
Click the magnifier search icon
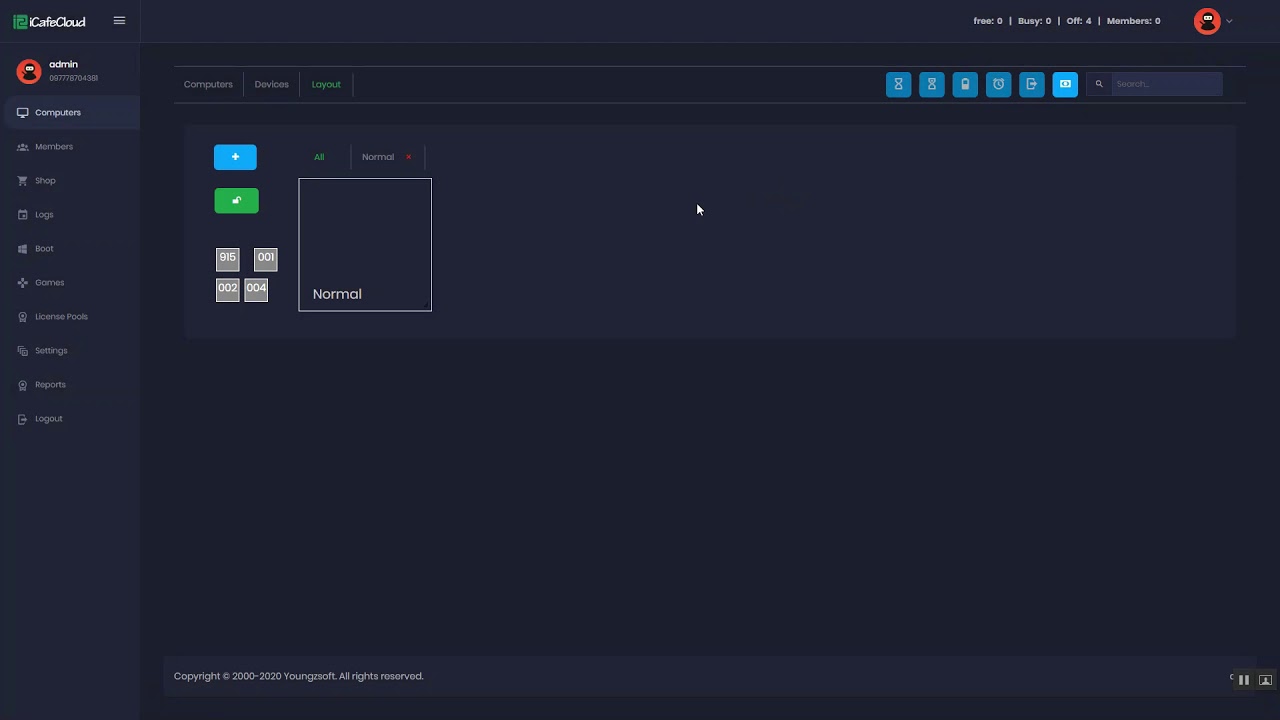pyautogui.click(x=1099, y=84)
